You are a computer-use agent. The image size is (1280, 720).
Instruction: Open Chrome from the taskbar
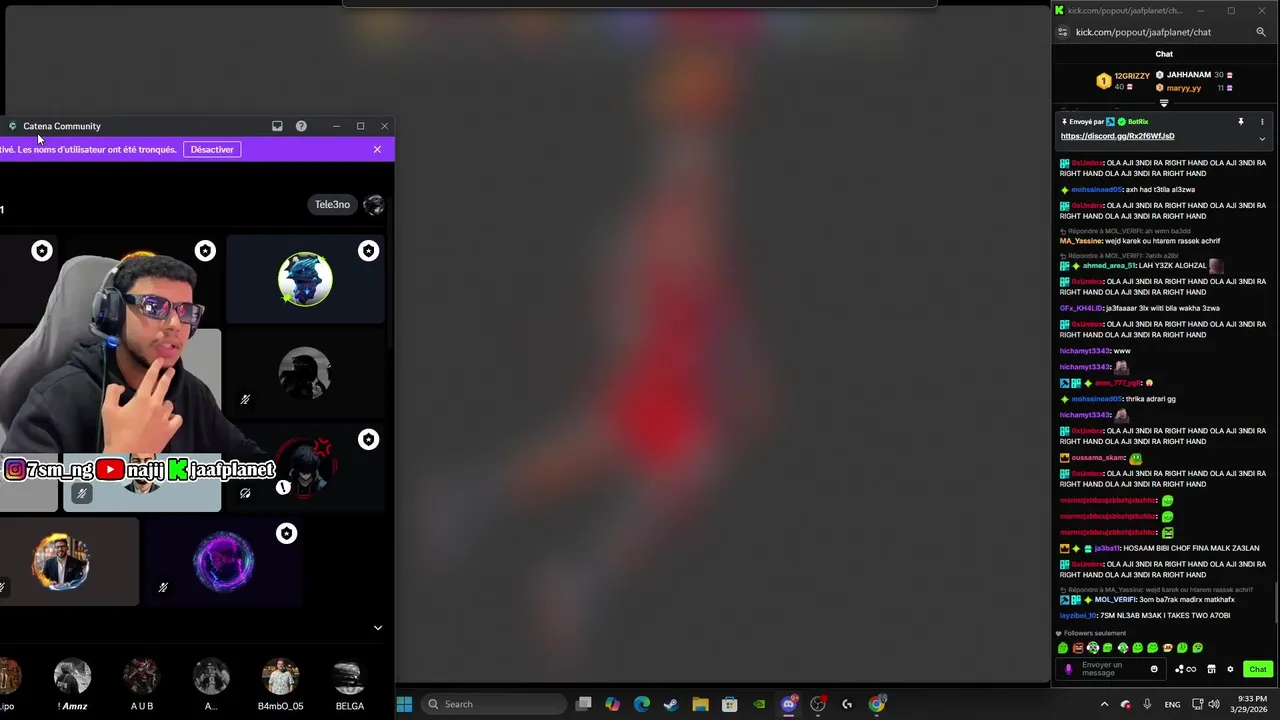(x=877, y=704)
